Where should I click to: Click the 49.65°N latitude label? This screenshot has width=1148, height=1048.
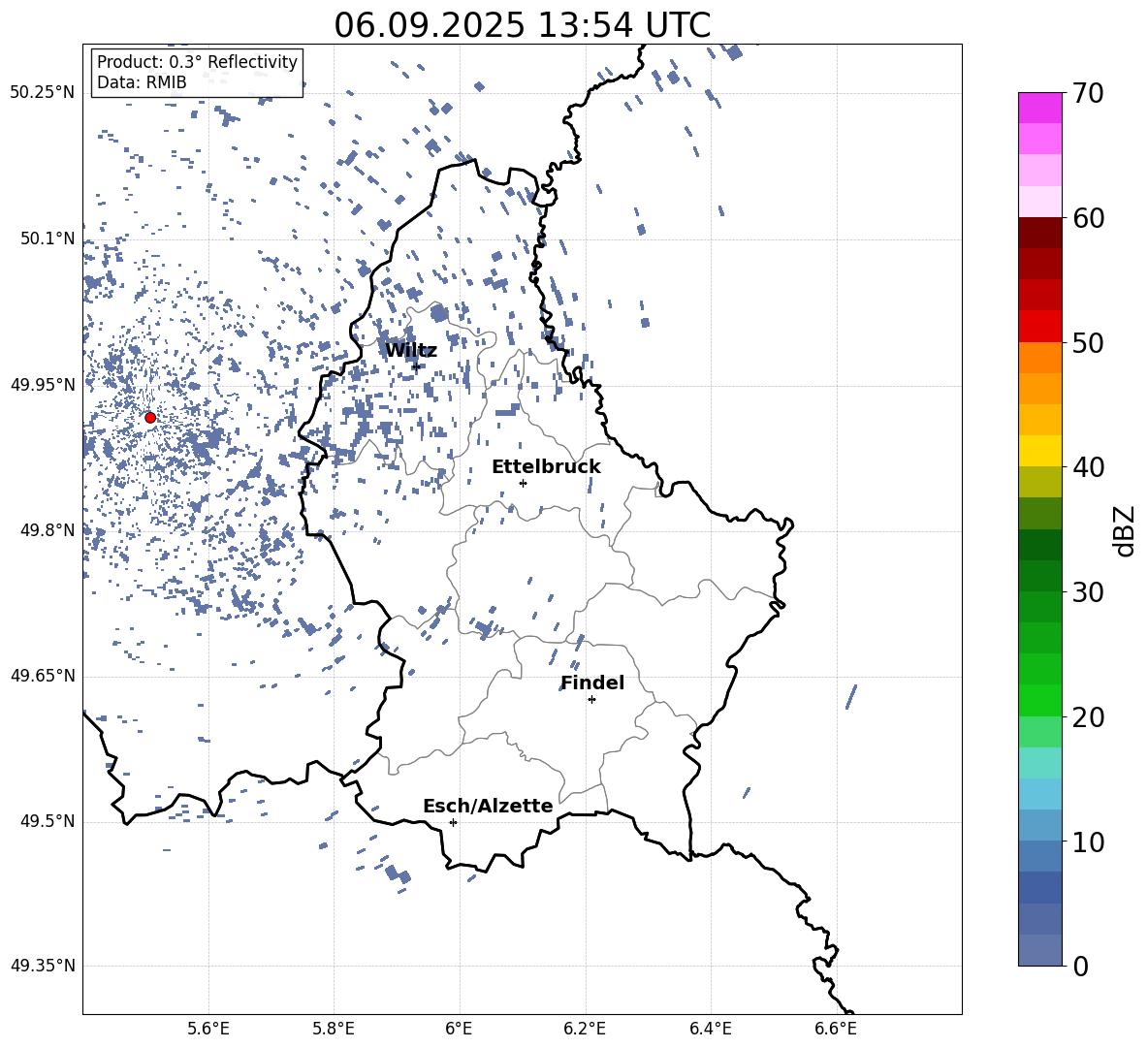coord(43,676)
